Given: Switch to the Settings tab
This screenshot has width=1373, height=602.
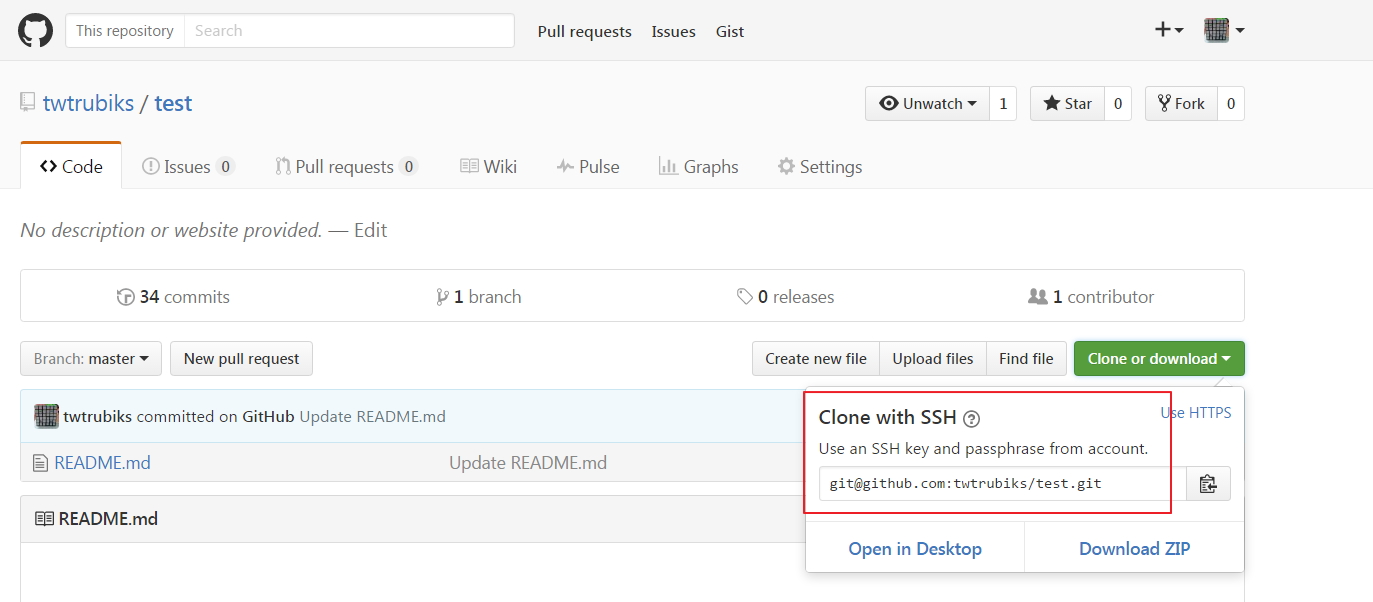Looking at the screenshot, I should (820, 166).
